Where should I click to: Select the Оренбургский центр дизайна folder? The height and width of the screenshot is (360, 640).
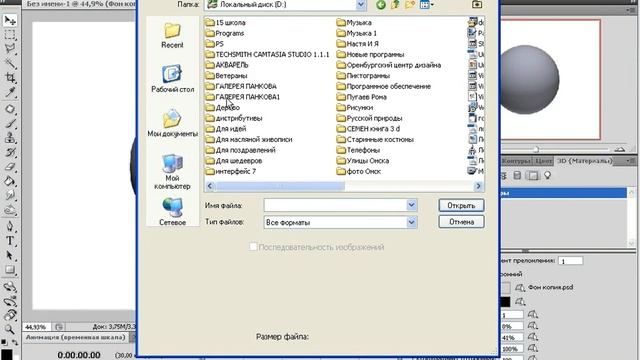click(389, 65)
